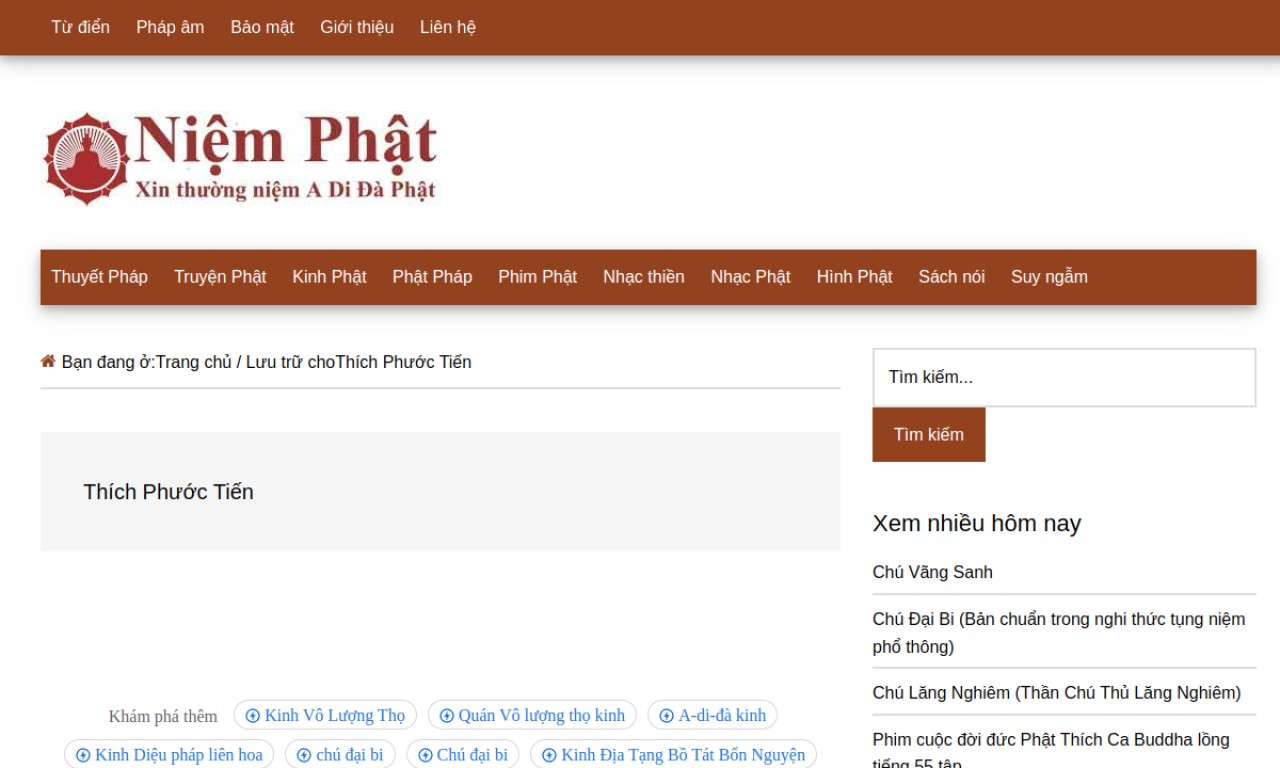Screen dimensions: 1280x768
Task: Open the Chú Vãng Sanh article
Action: 933,572
